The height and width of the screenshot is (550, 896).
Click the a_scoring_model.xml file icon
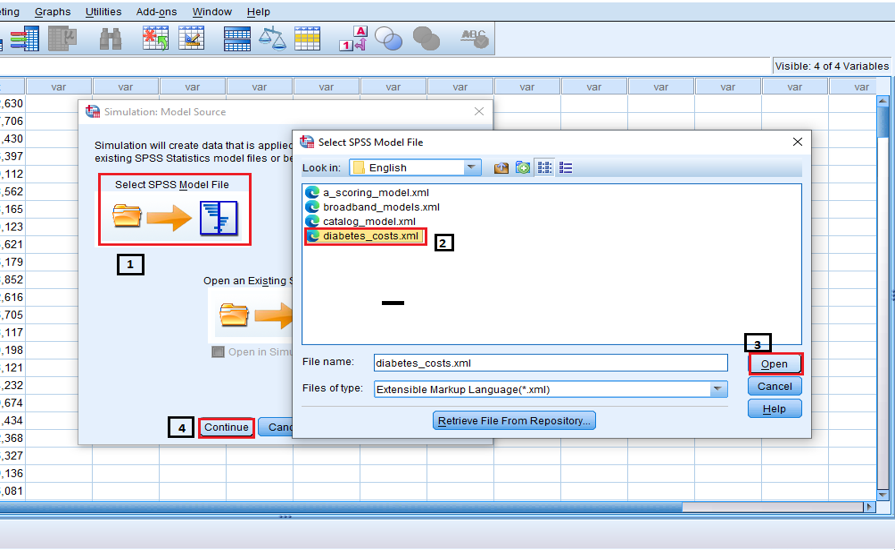point(312,192)
